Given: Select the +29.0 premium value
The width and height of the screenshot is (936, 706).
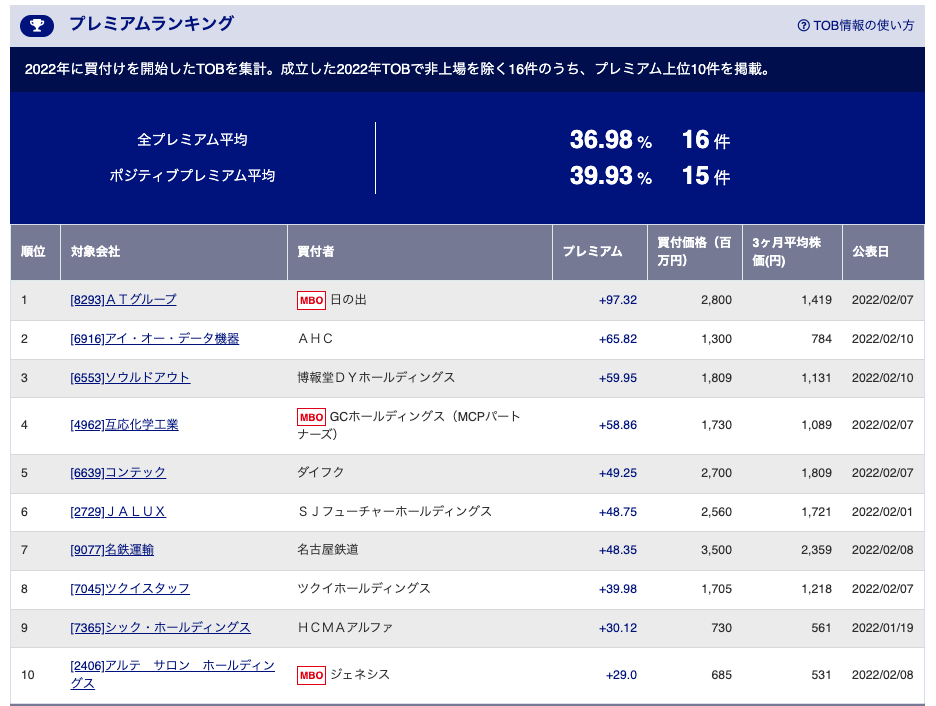Looking at the screenshot, I should pyautogui.click(x=621, y=675).
